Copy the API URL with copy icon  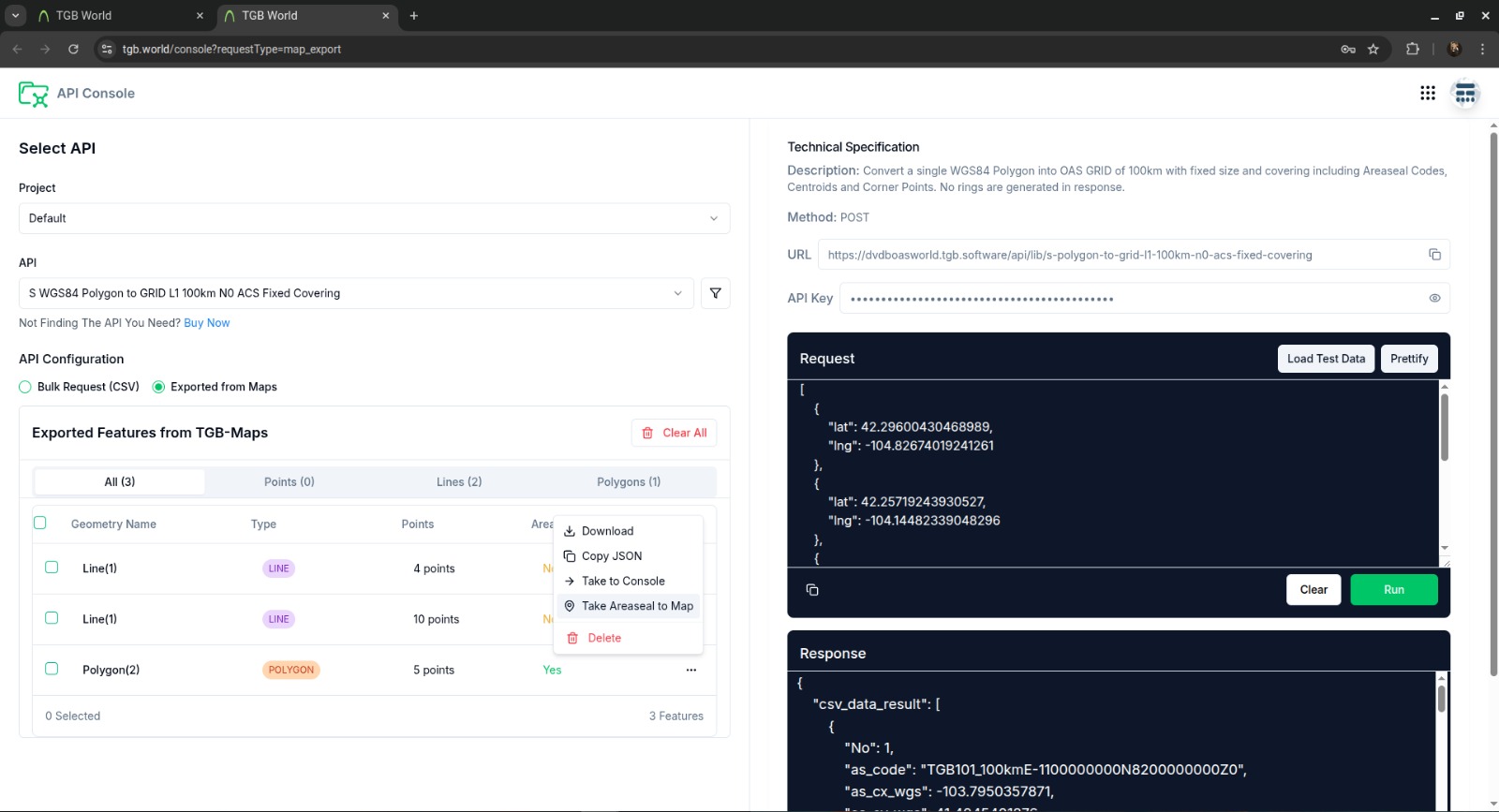[x=1433, y=255]
